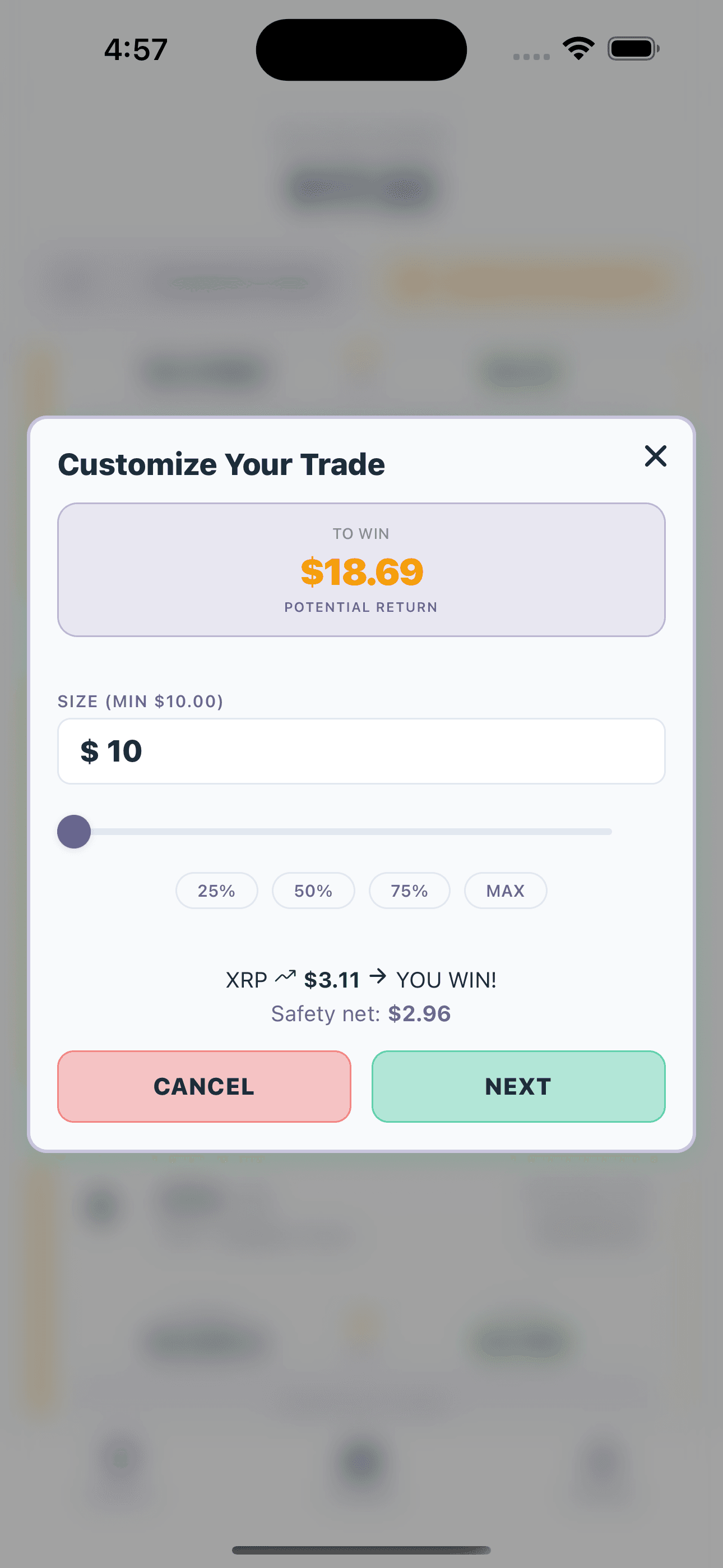
Task: Select the 25% size preset
Action: pyautogui.click(x=217, y=891)
